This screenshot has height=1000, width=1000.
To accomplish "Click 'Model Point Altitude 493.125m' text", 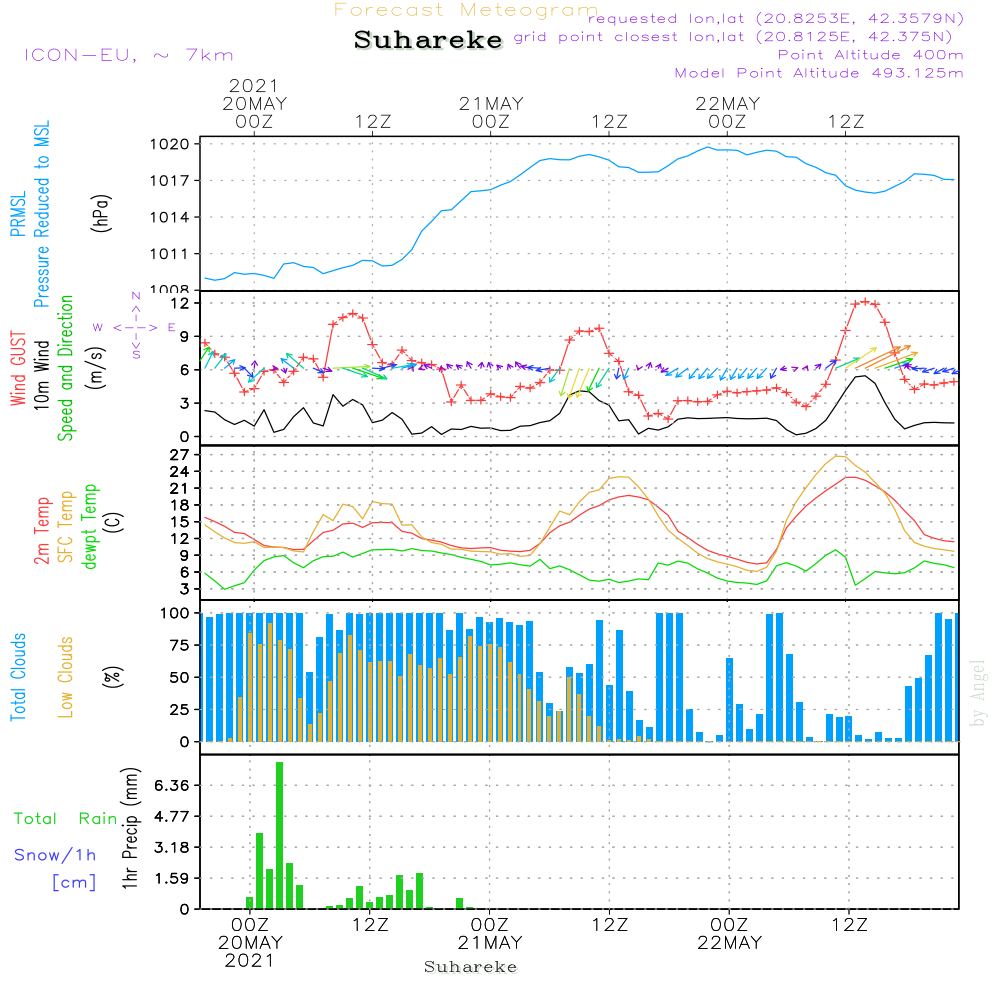I will click(819, 73).
